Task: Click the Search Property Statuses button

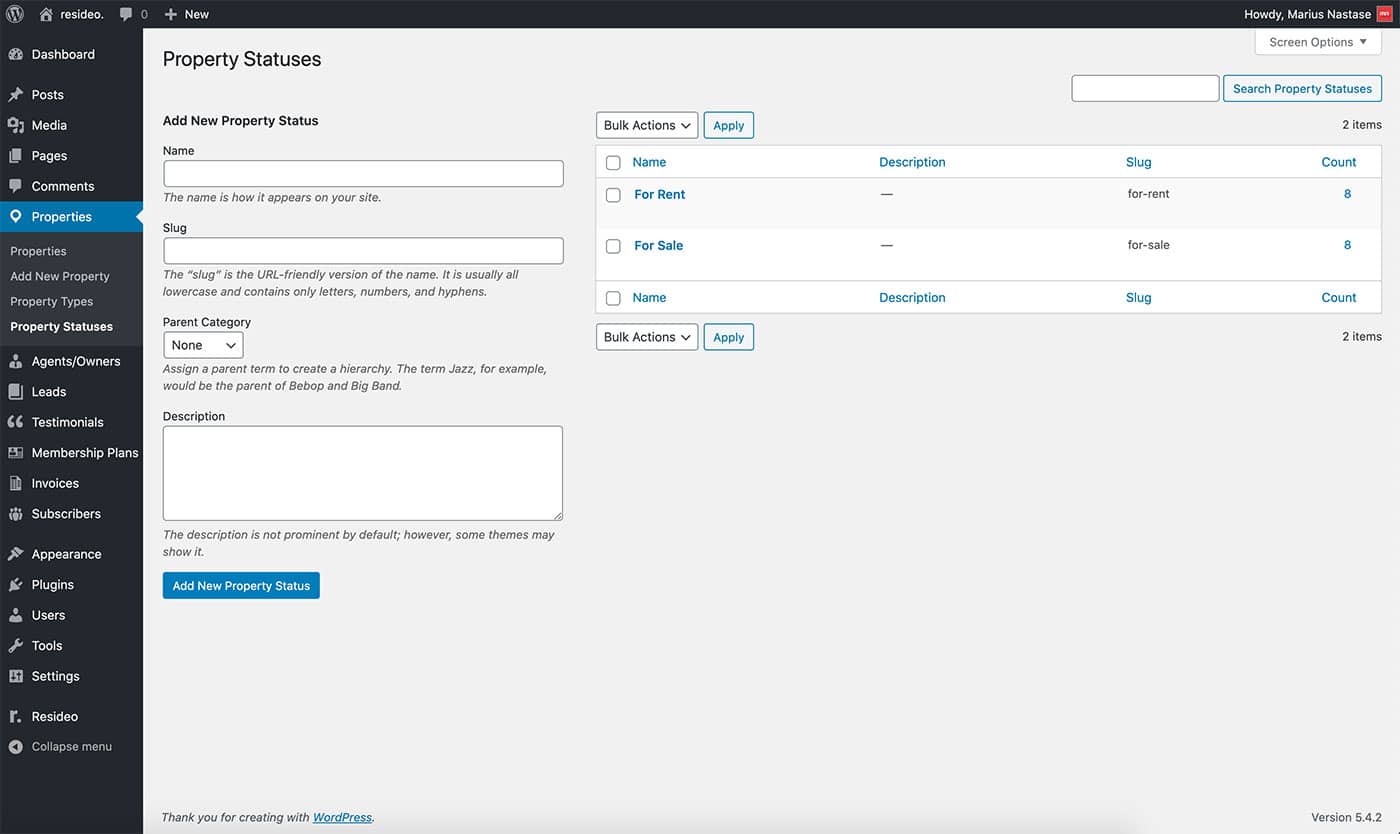Action: pos(1301,89)
